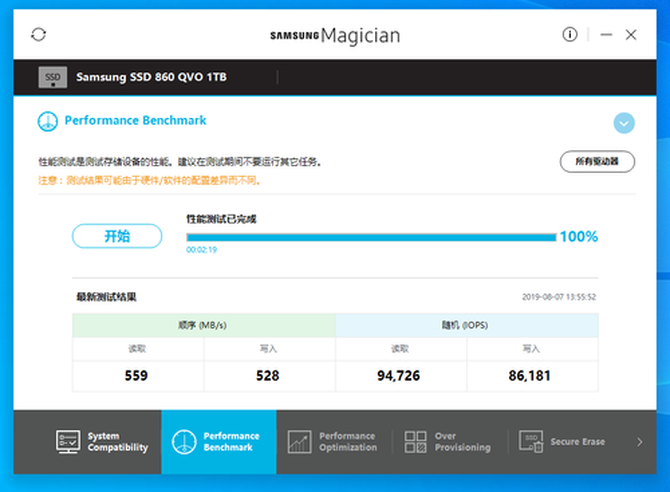This screenshot has width=670, height=492.
Task: Select the Performance Benchmark tab
Action: (218, 442)
